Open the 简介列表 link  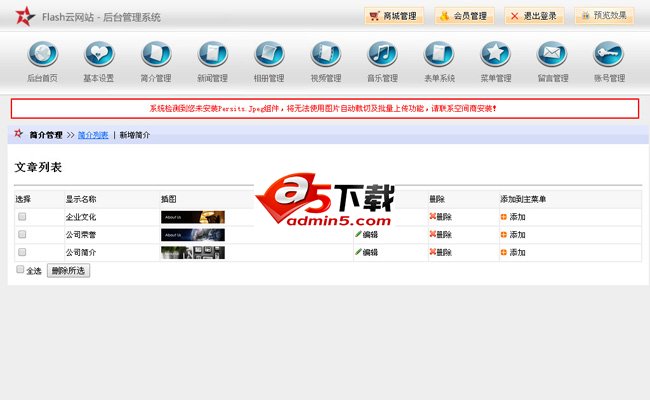[x=93, y=135]
